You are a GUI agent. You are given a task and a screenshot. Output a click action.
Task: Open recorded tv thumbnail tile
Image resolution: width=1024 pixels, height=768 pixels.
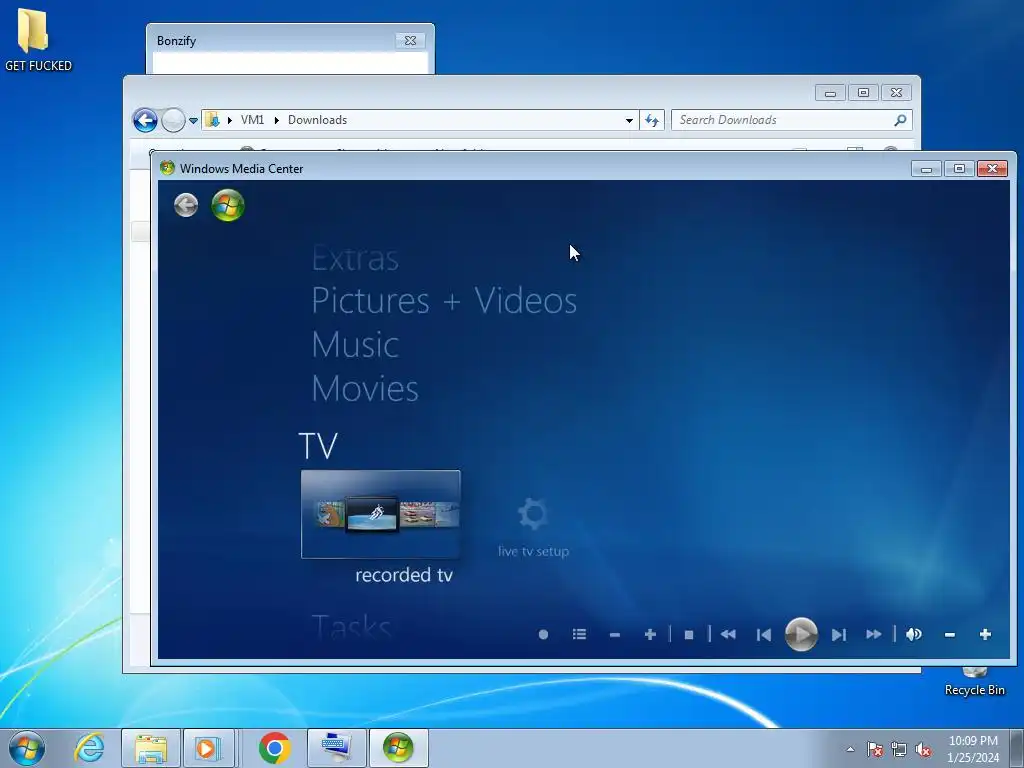pyautogui.click(x=381, y=514)
